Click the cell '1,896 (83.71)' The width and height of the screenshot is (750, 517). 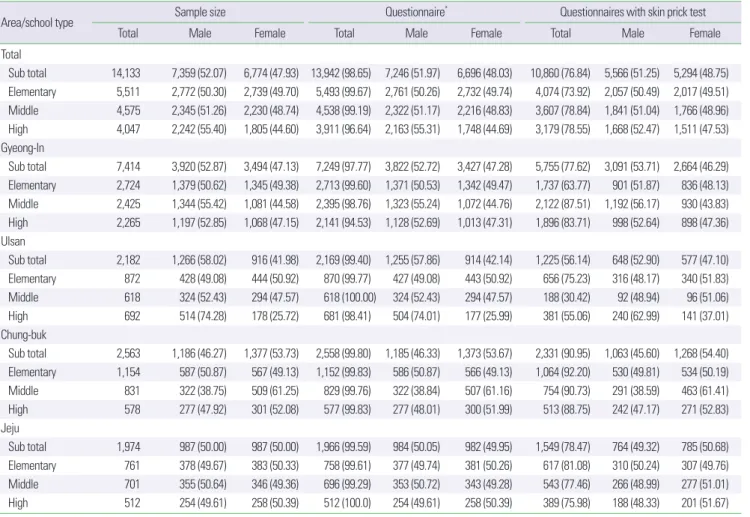click(x=562, y=222)
